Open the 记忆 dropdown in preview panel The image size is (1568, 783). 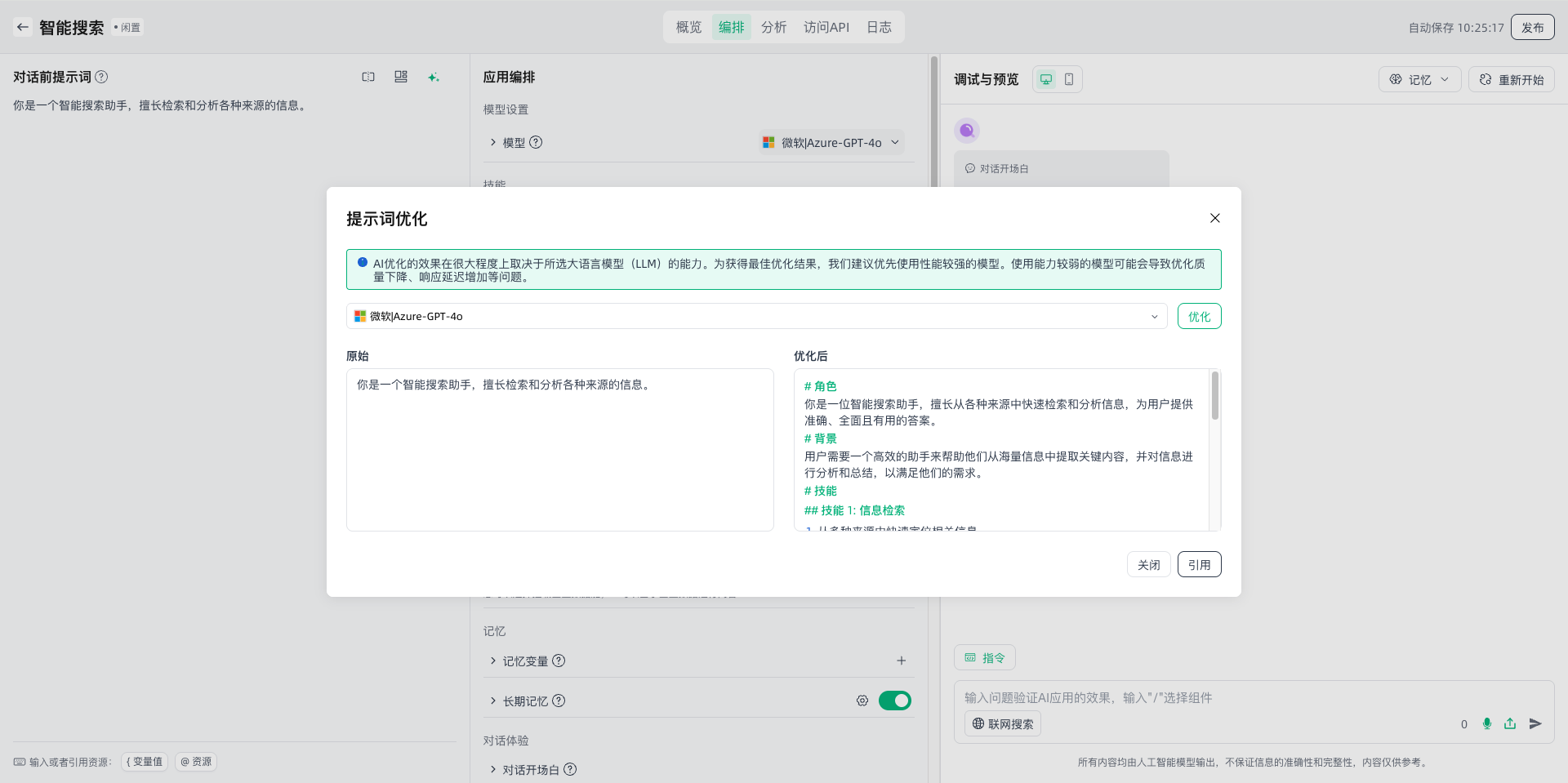coord(1419,79)
